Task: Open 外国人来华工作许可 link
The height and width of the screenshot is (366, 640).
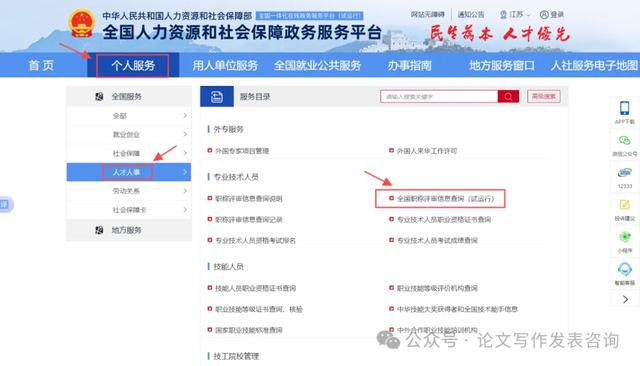Action: (427, 151)
